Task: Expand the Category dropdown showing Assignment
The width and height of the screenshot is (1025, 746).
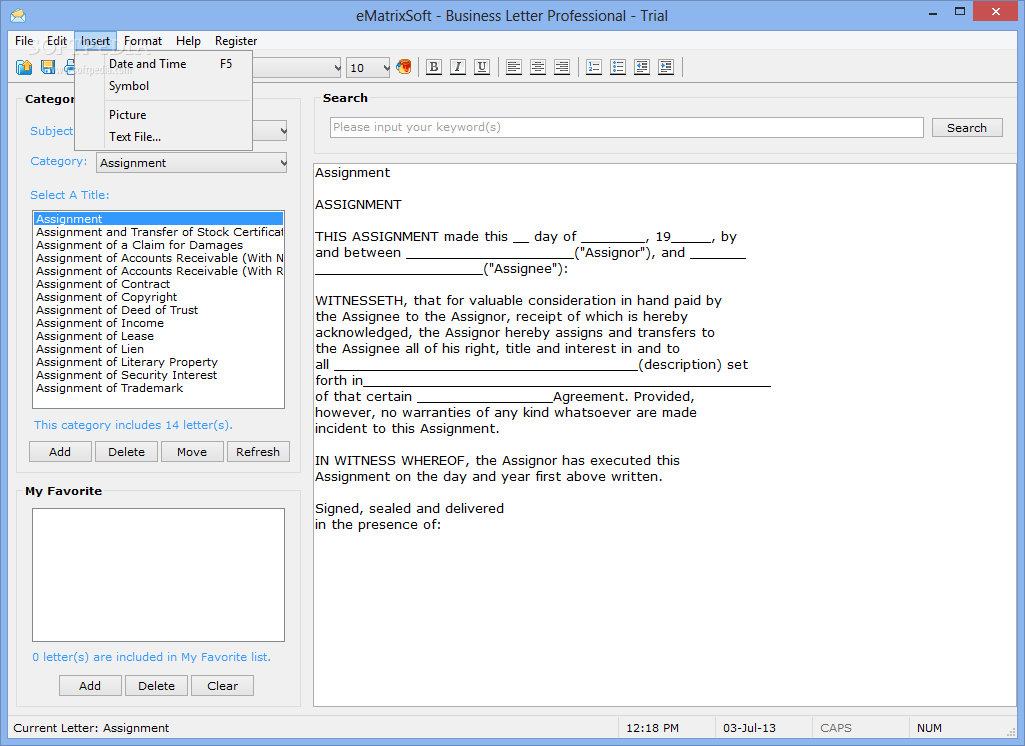Action: 192,163
